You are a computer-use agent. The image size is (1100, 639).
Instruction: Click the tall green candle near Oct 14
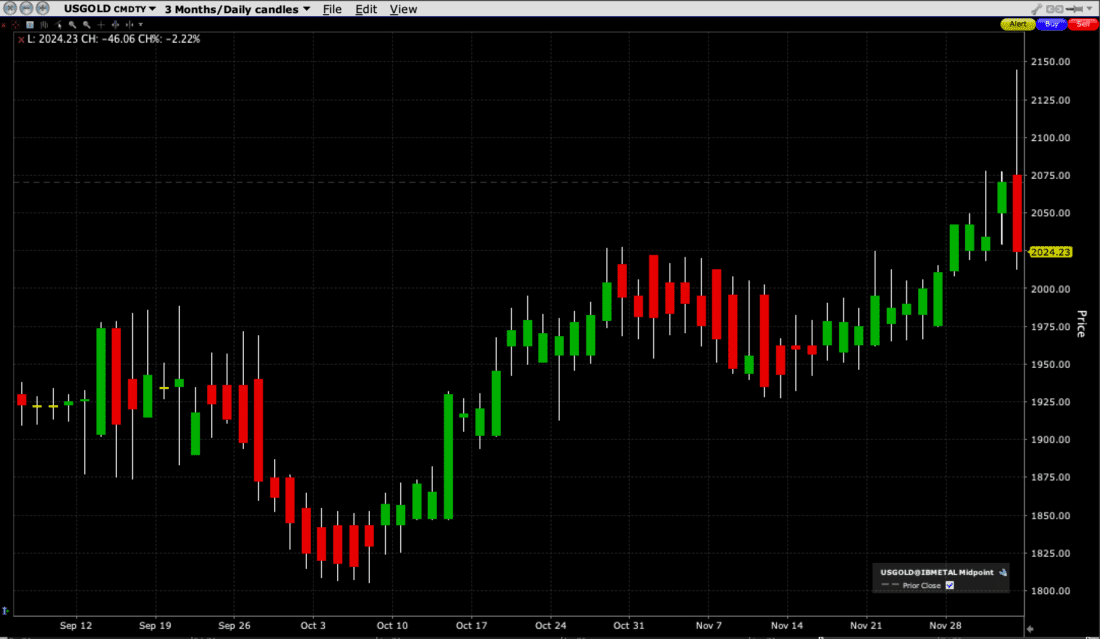pyautogui.click(x=448, y=457)
